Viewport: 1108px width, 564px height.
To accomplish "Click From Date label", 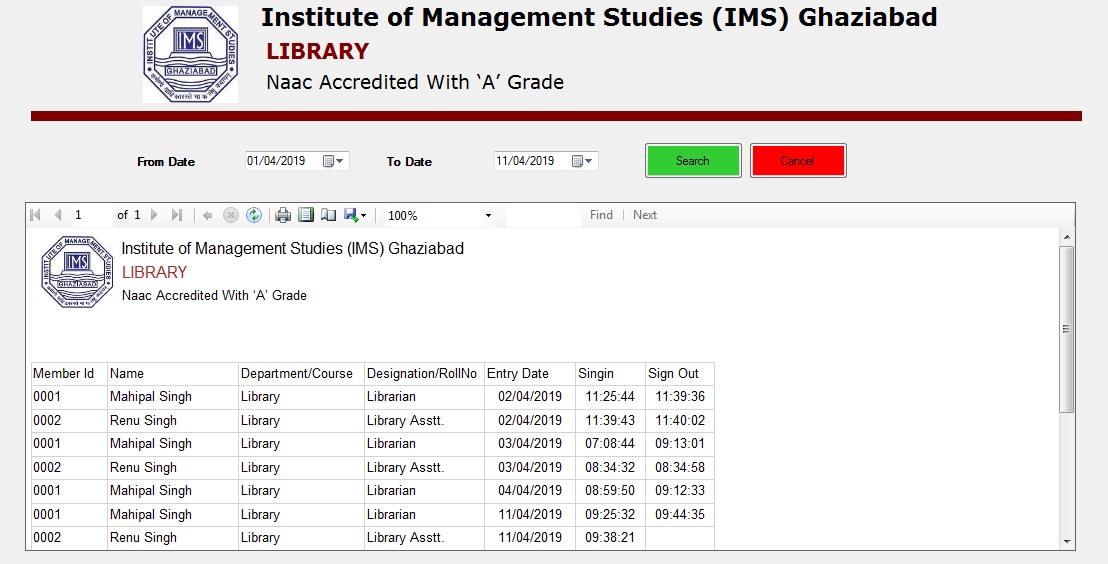I will pos(166,162).
